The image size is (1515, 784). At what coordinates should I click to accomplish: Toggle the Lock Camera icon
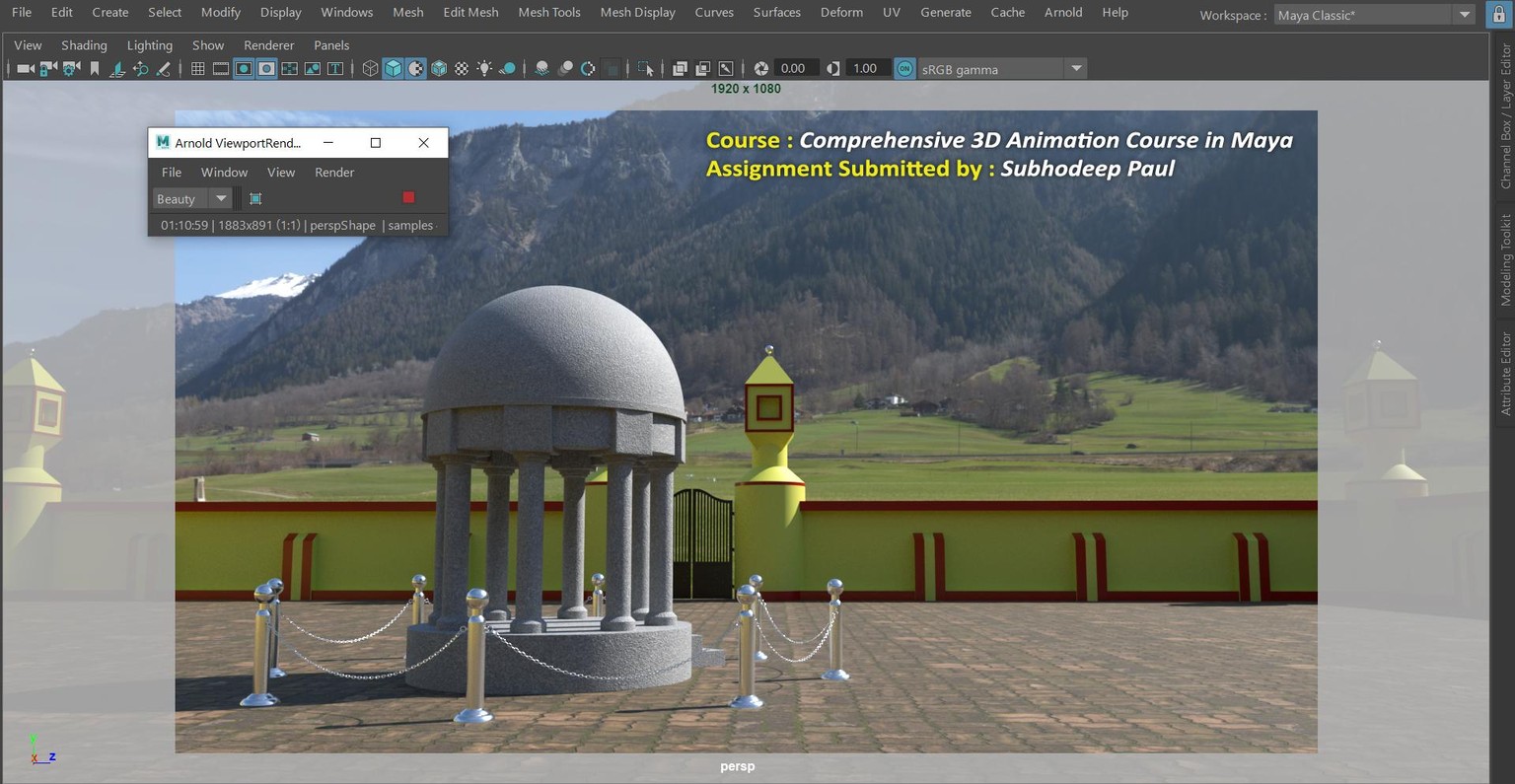[x=48, y=68]
